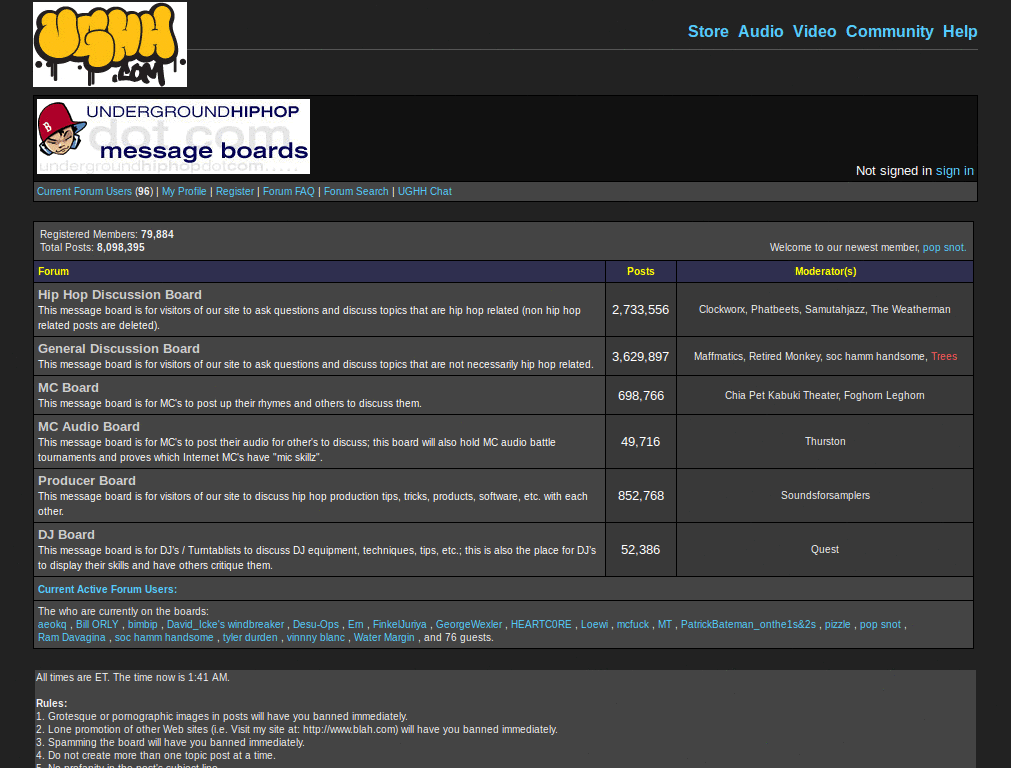Click Total Posts value 8,098,395
Image resolution: width=1024 pixels, height=768 pixels.
pos(121,248)
